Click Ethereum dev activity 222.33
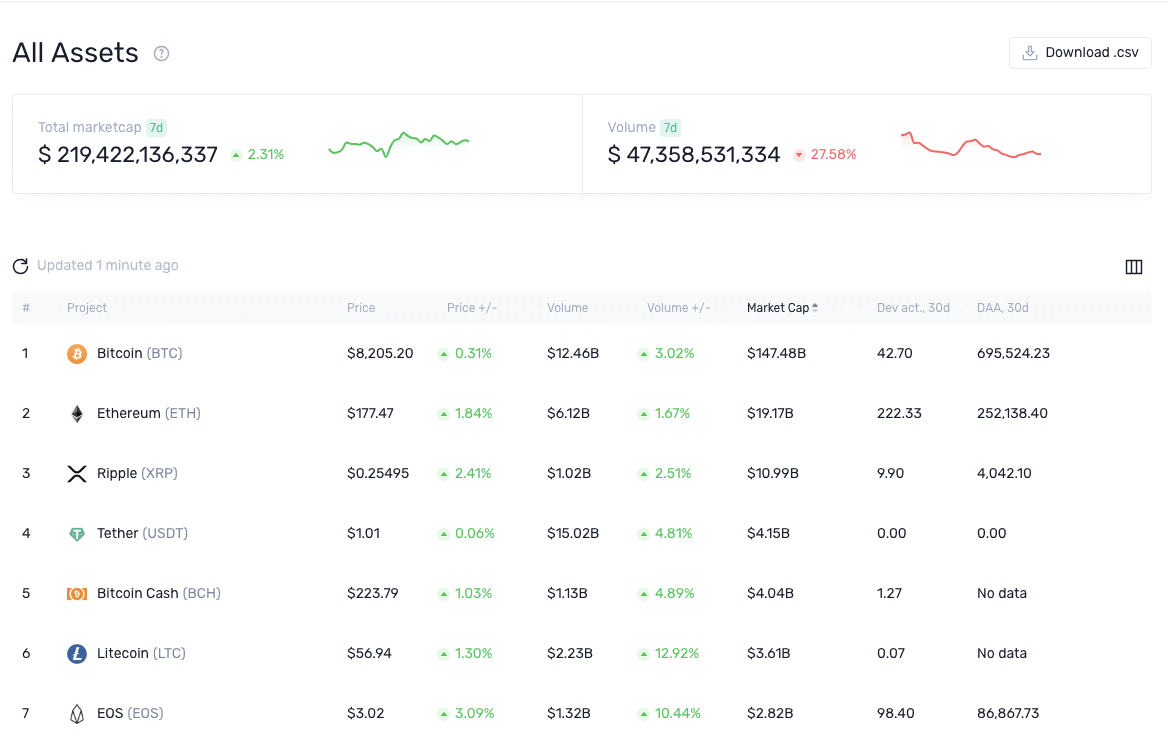Viewport: 1168px width, 746px height. 899,414
